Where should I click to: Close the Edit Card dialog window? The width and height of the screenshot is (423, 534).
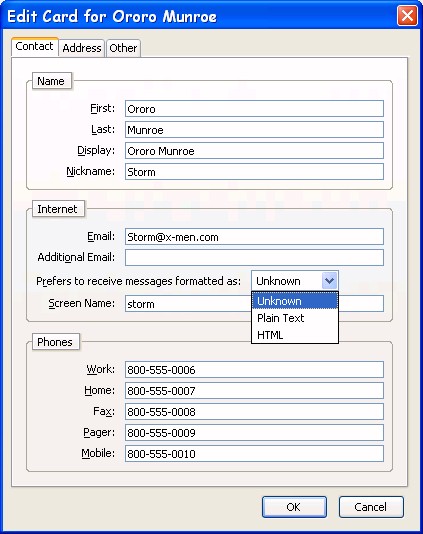407,15
